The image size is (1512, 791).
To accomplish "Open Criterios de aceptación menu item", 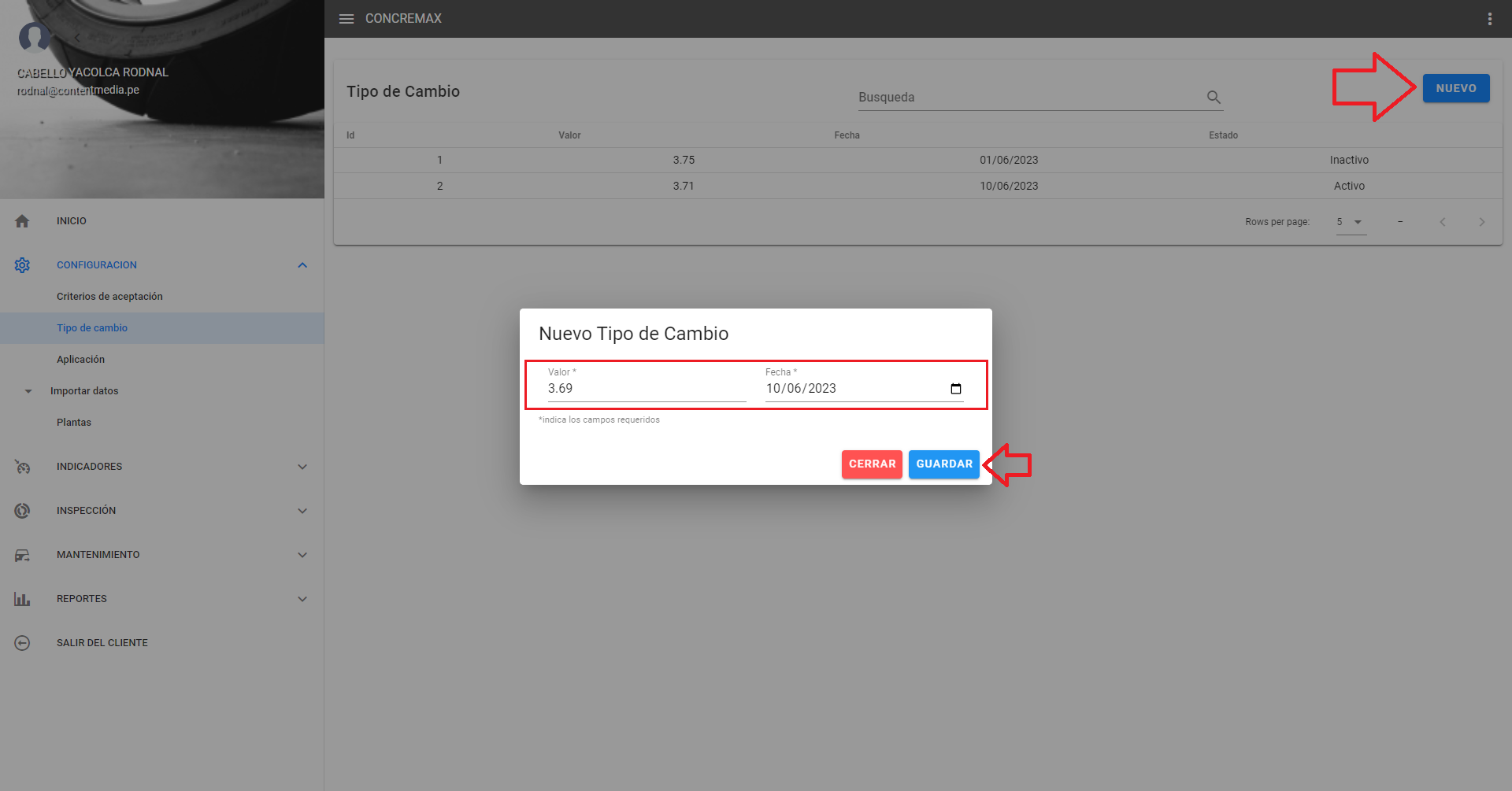I will tap(109, 297).
